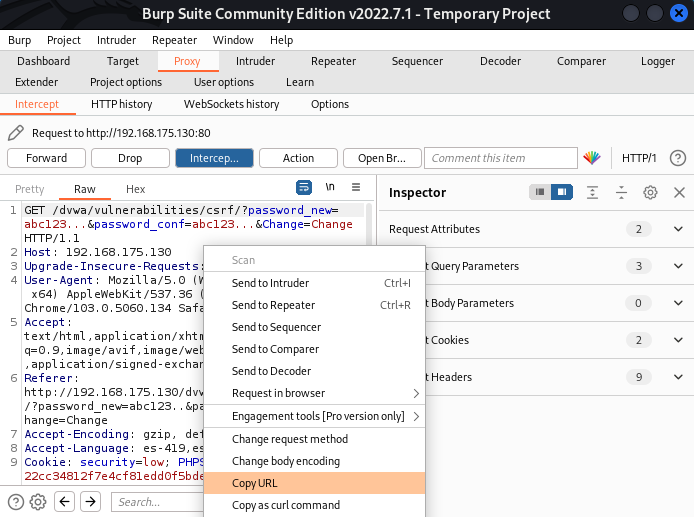
Task: Click Copy URL in the context menu
Action: pyautogui.click(x=314, y=483)
